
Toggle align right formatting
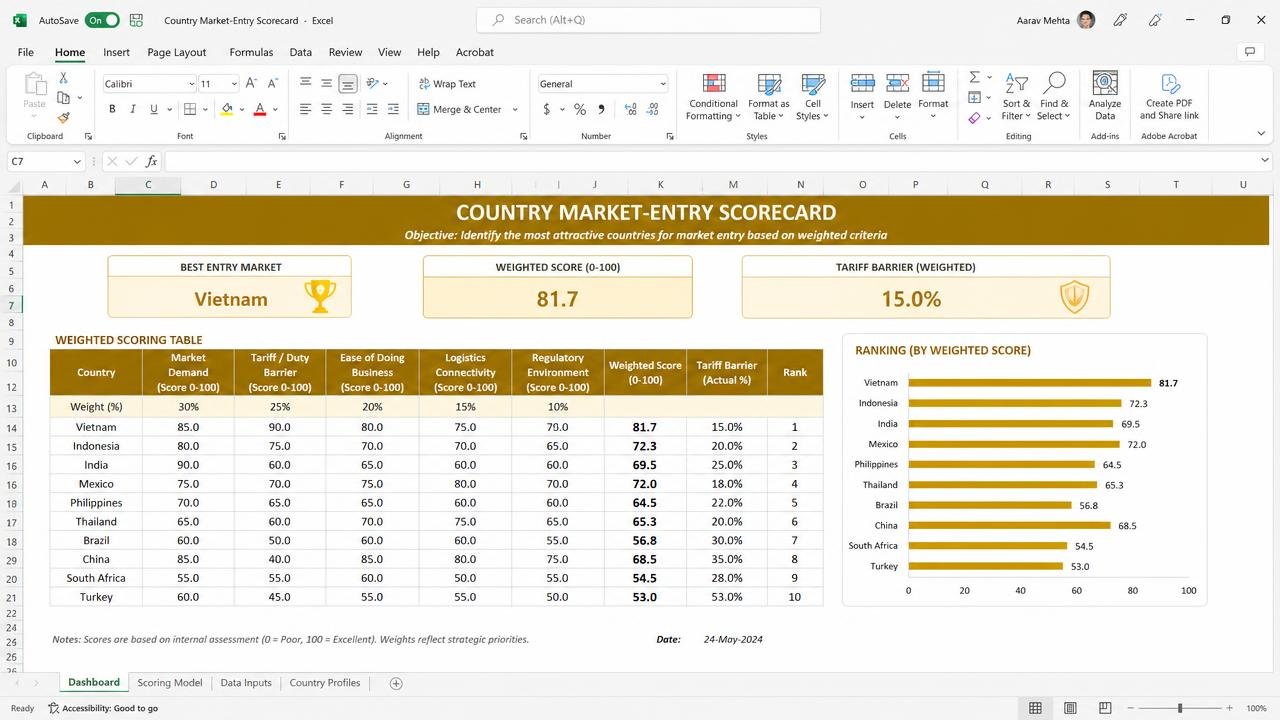(x=347, y=109)
